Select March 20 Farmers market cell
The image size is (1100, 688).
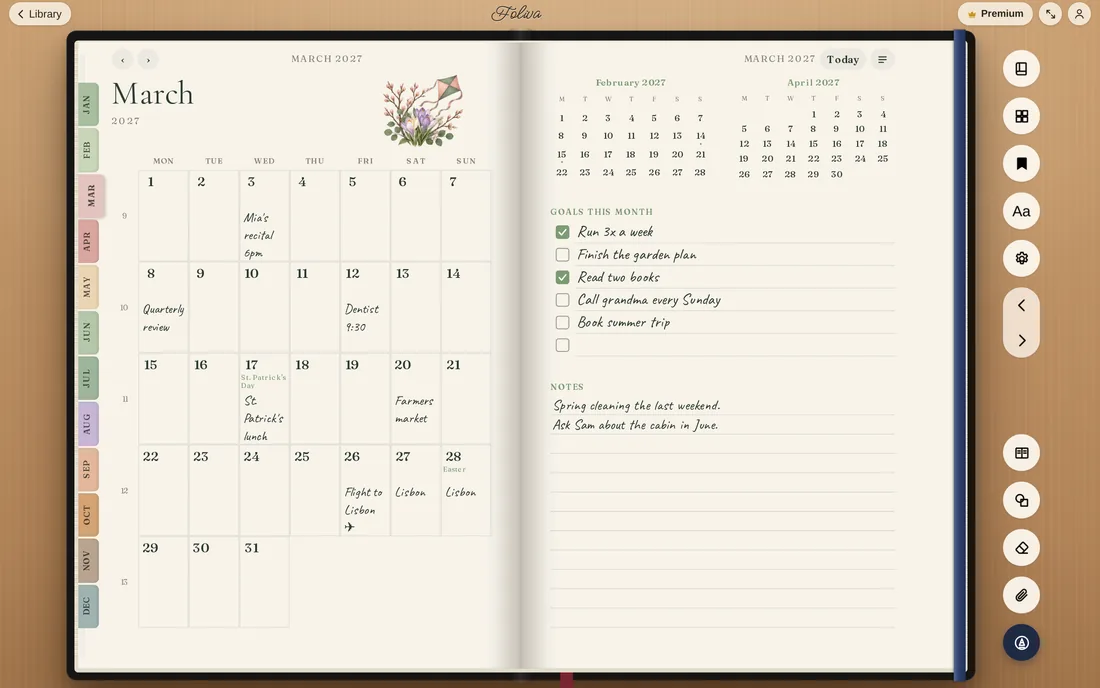point(415,399)
